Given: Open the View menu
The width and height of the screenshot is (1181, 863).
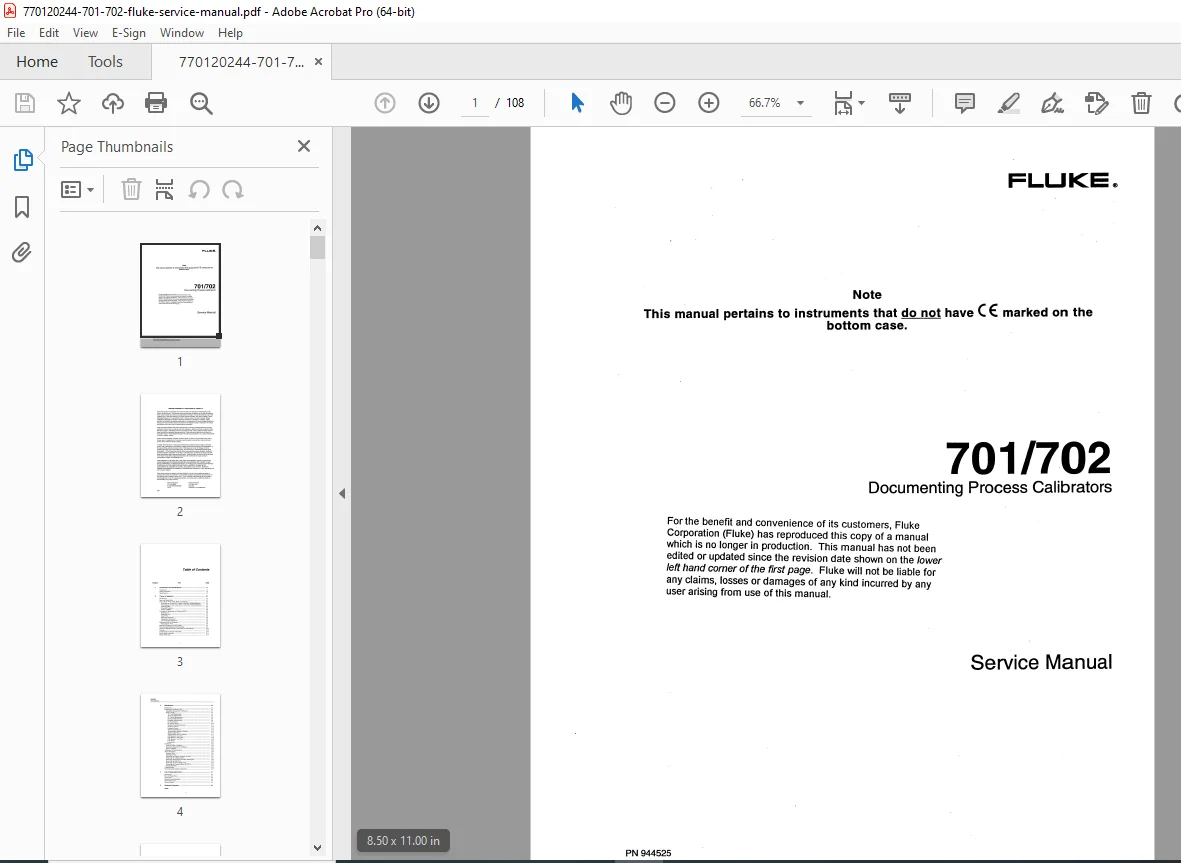Looking at the screenshot, I should (85, 33).
